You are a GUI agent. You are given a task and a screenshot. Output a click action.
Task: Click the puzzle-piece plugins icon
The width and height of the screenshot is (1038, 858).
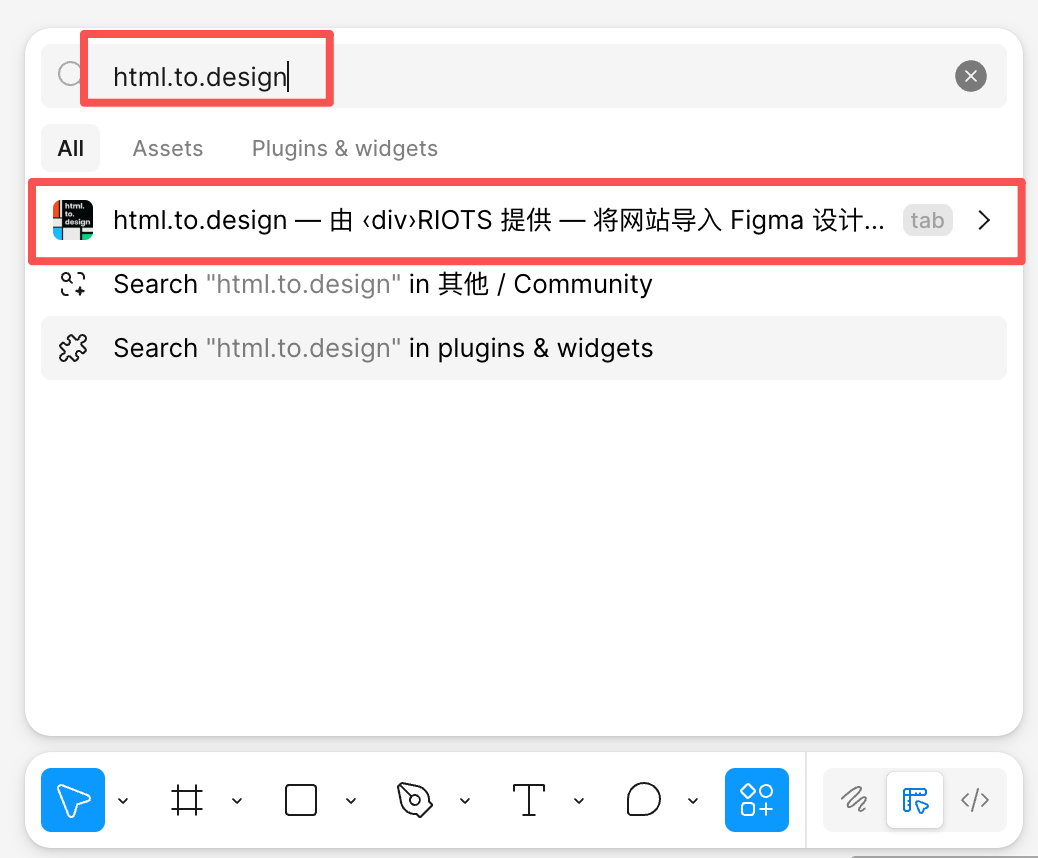click(x=73, y=348)
